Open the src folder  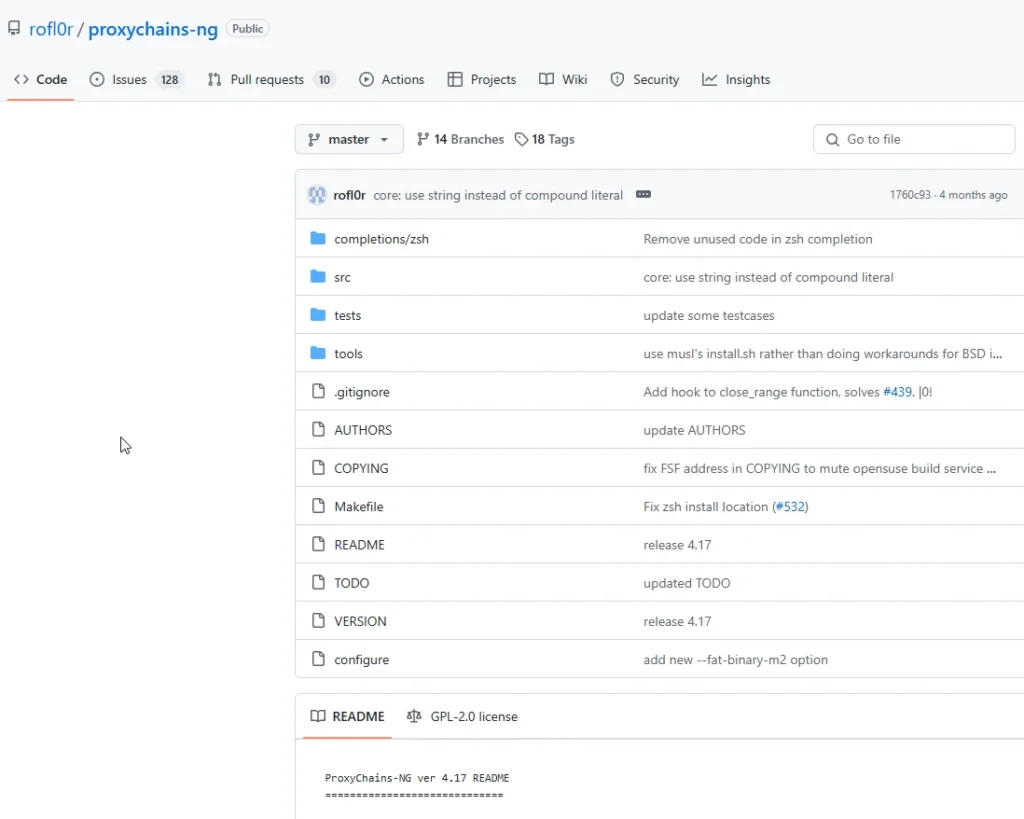tap(342, 278)
